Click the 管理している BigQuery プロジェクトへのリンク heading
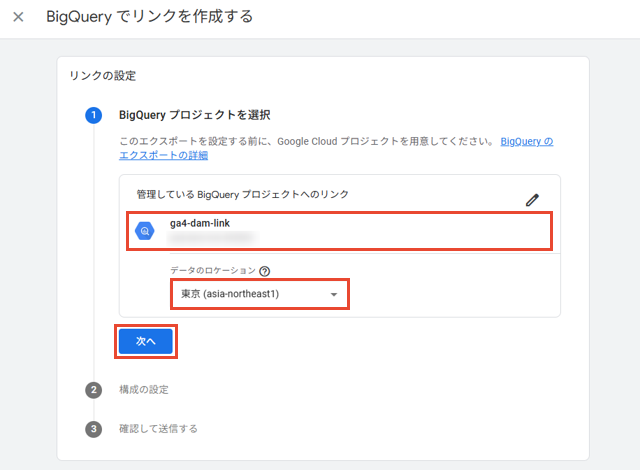This screenshot has width=640, height=470. [x=242, y=194]
